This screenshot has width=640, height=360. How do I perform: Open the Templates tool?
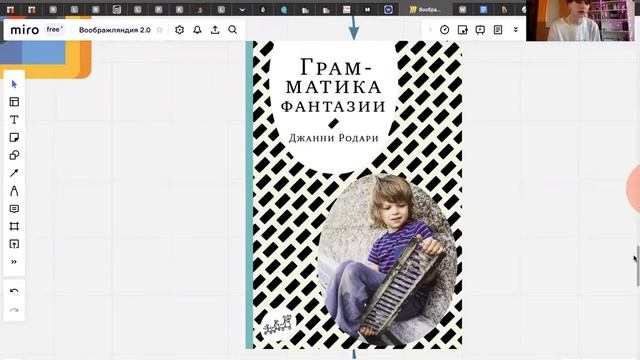point(14,102)
